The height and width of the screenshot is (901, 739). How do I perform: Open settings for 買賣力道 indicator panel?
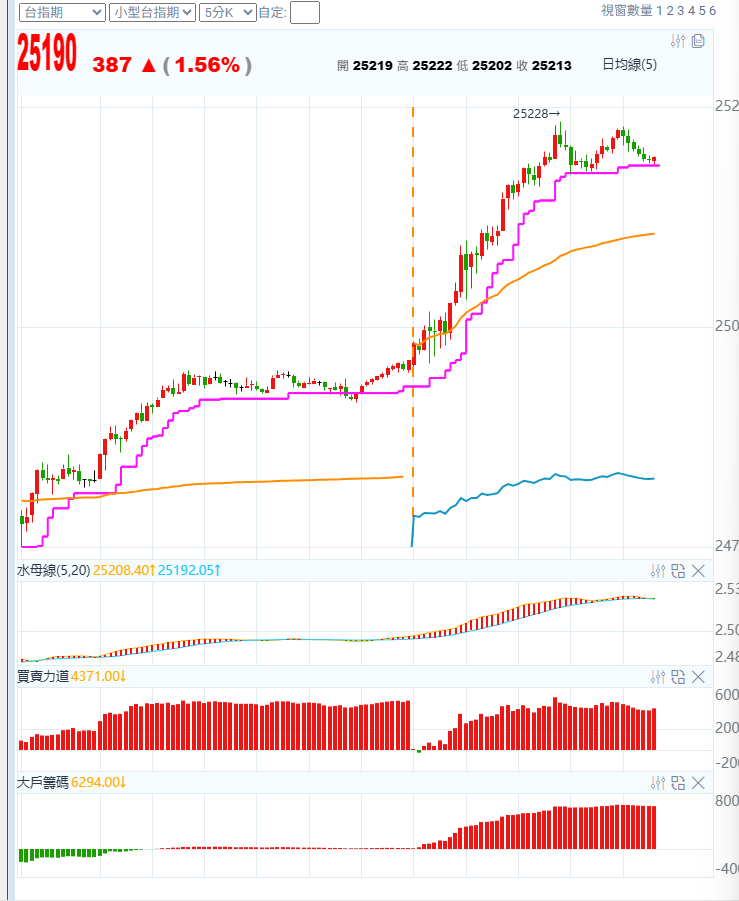pos(657,677)
